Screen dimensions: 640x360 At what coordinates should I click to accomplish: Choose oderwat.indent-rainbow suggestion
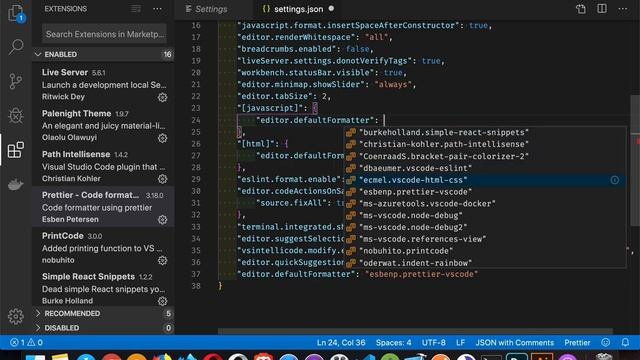pos(485,263)
